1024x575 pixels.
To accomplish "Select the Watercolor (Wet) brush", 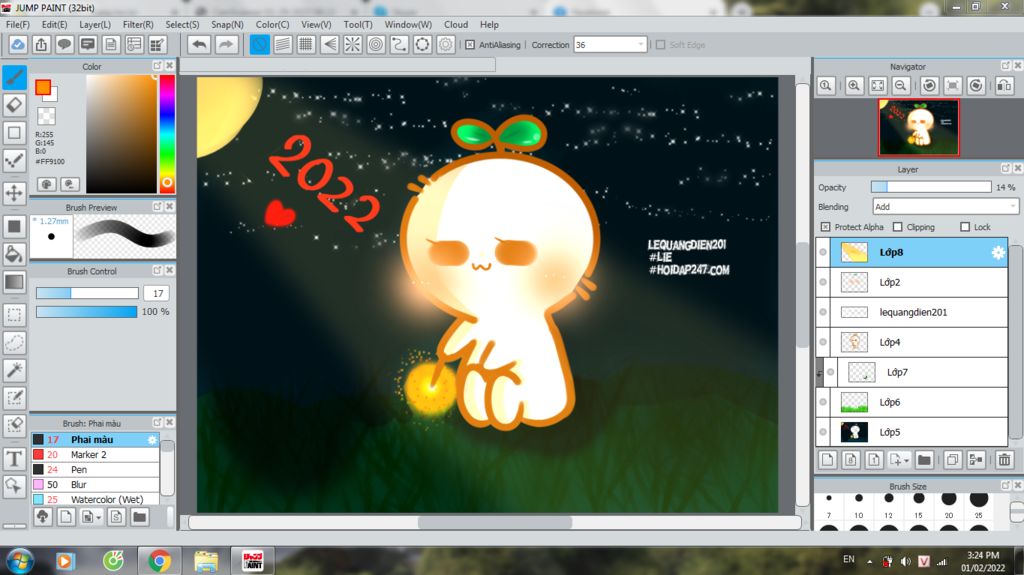I will point(95,499).
